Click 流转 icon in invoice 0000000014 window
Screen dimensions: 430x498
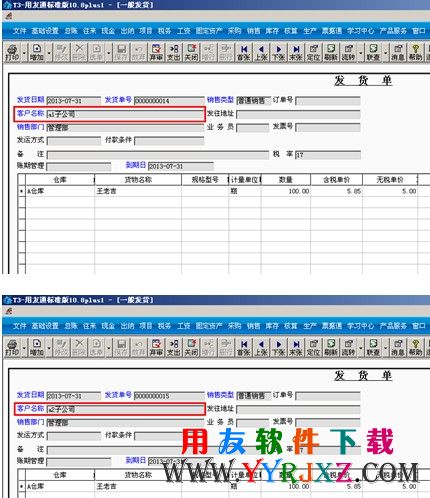click(x=349, y=52)
